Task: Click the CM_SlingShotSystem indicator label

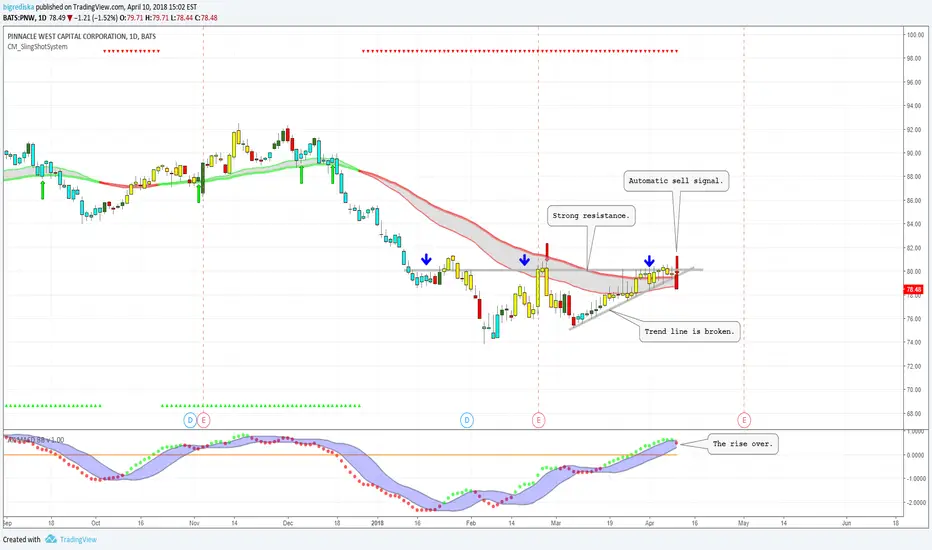Action: click(37, 46)
